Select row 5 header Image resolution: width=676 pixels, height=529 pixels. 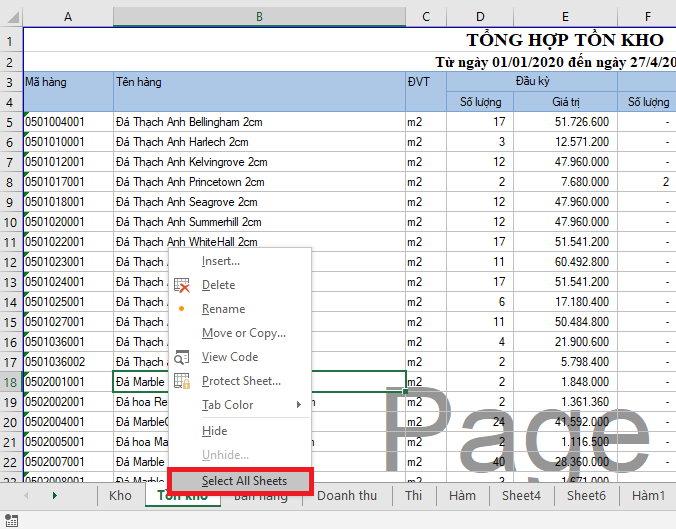(x=10, y=122)
